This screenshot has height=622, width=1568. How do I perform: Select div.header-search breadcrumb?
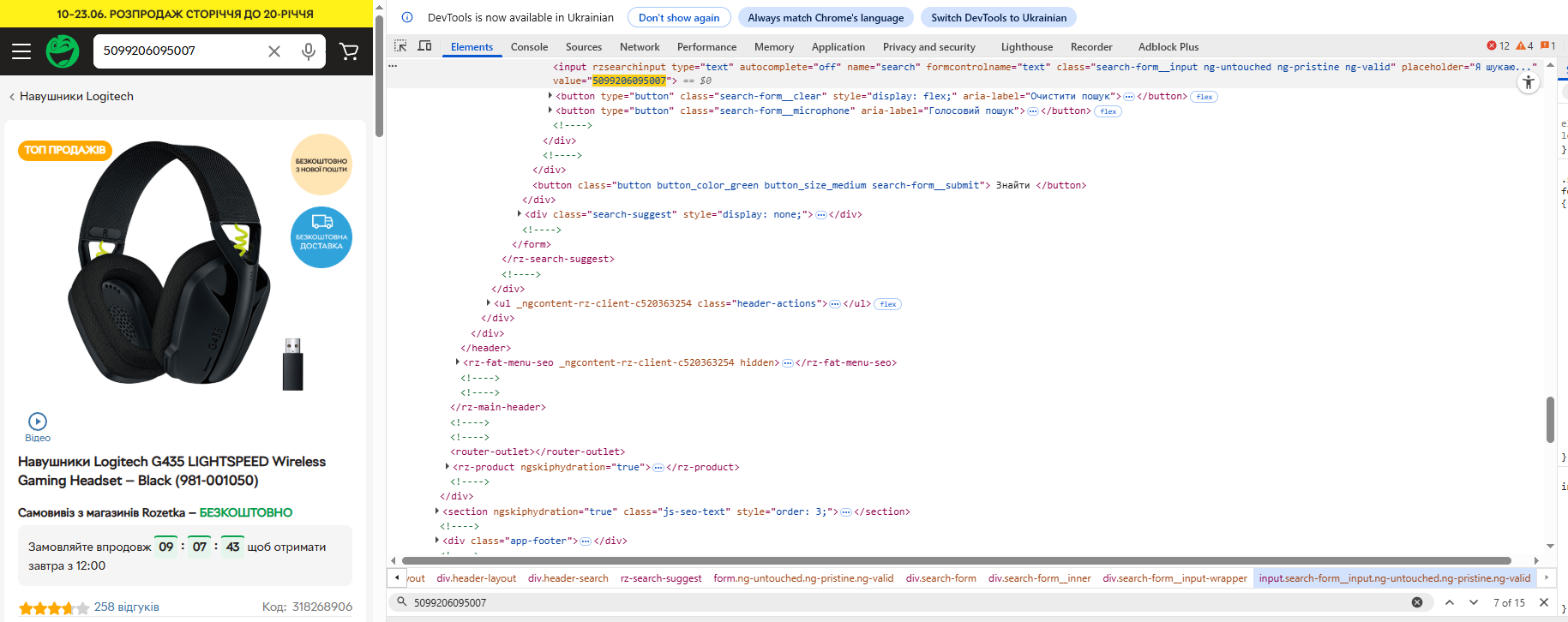pyautogui.click(x=568, y=578)
